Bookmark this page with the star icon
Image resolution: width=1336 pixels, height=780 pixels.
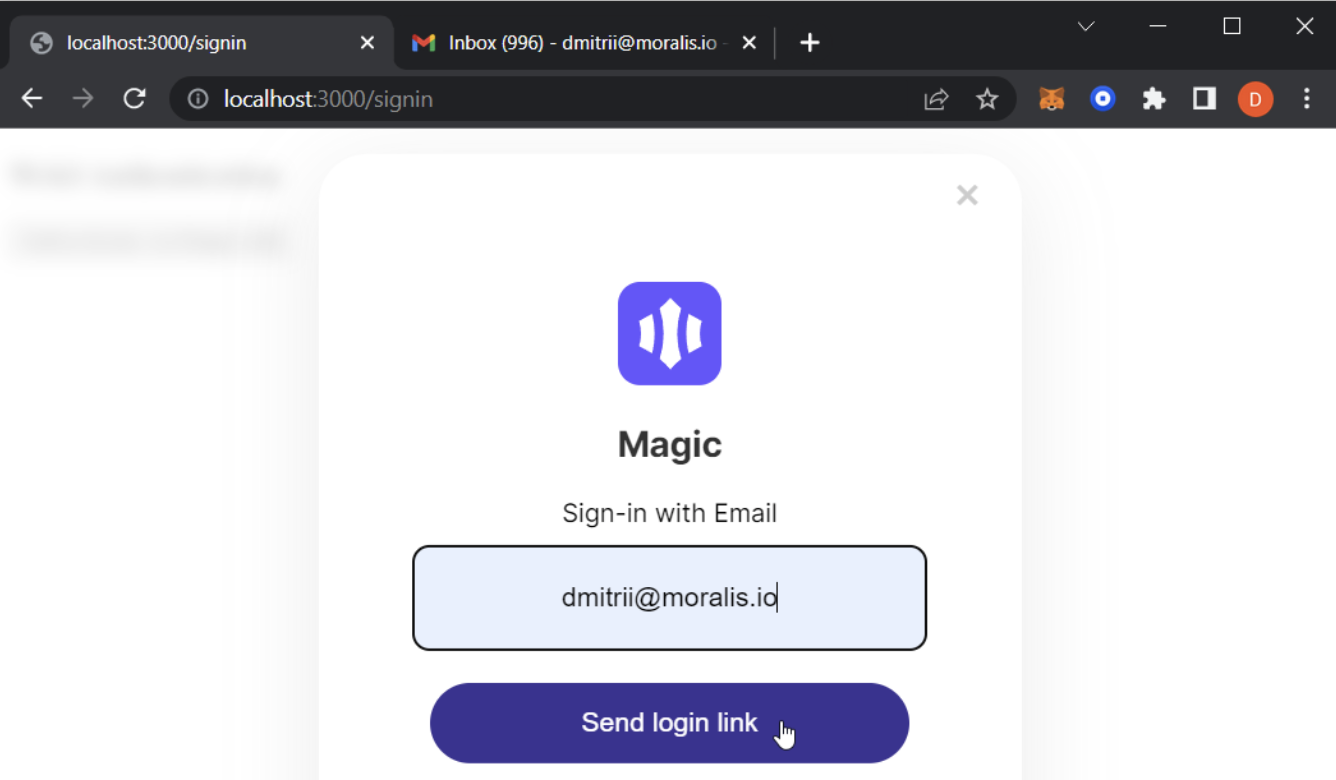tap(987, 99)
